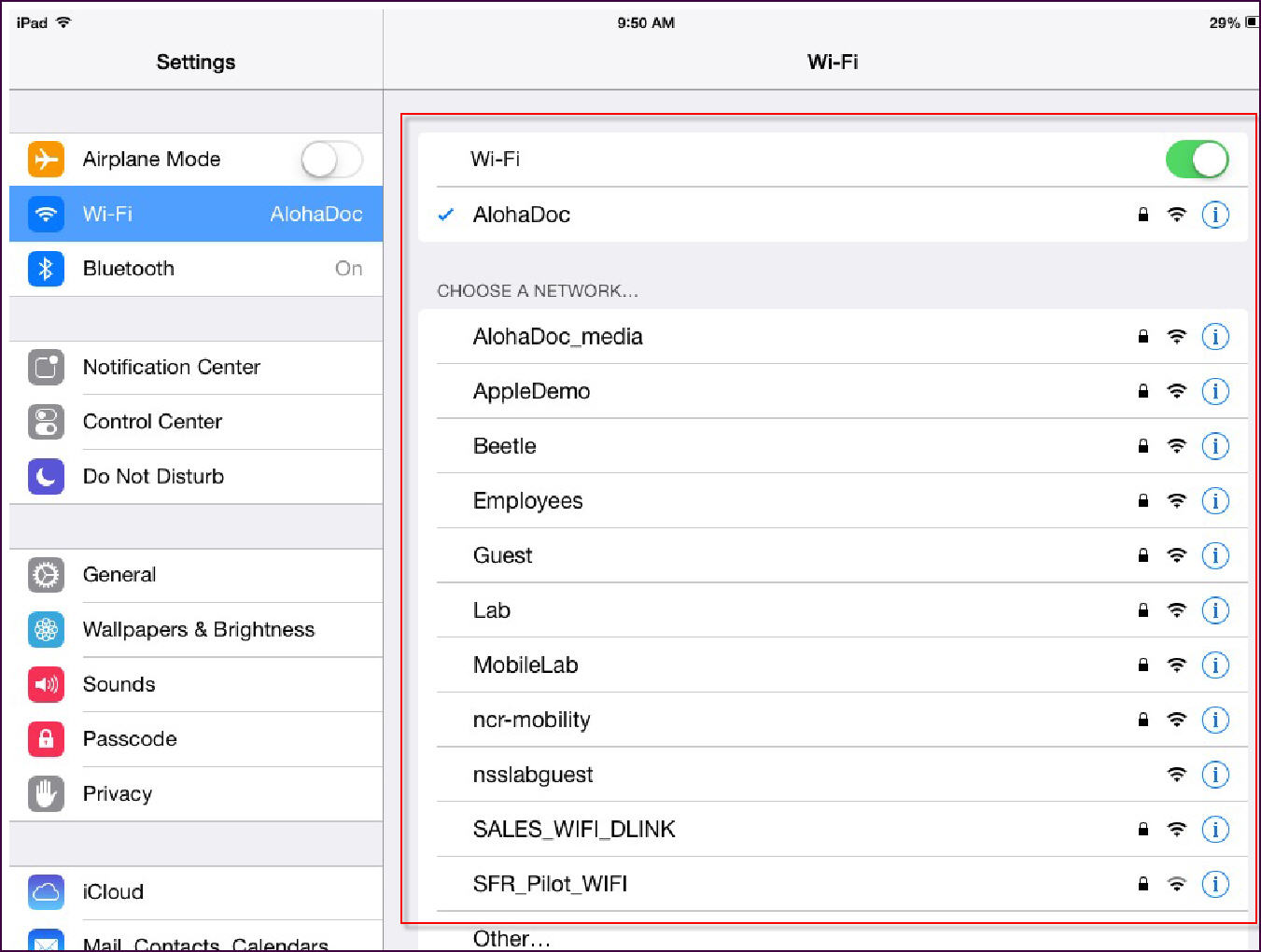1261x952 pixels.
Task: Join the open nsslabguest network
Action: (833, 775)
